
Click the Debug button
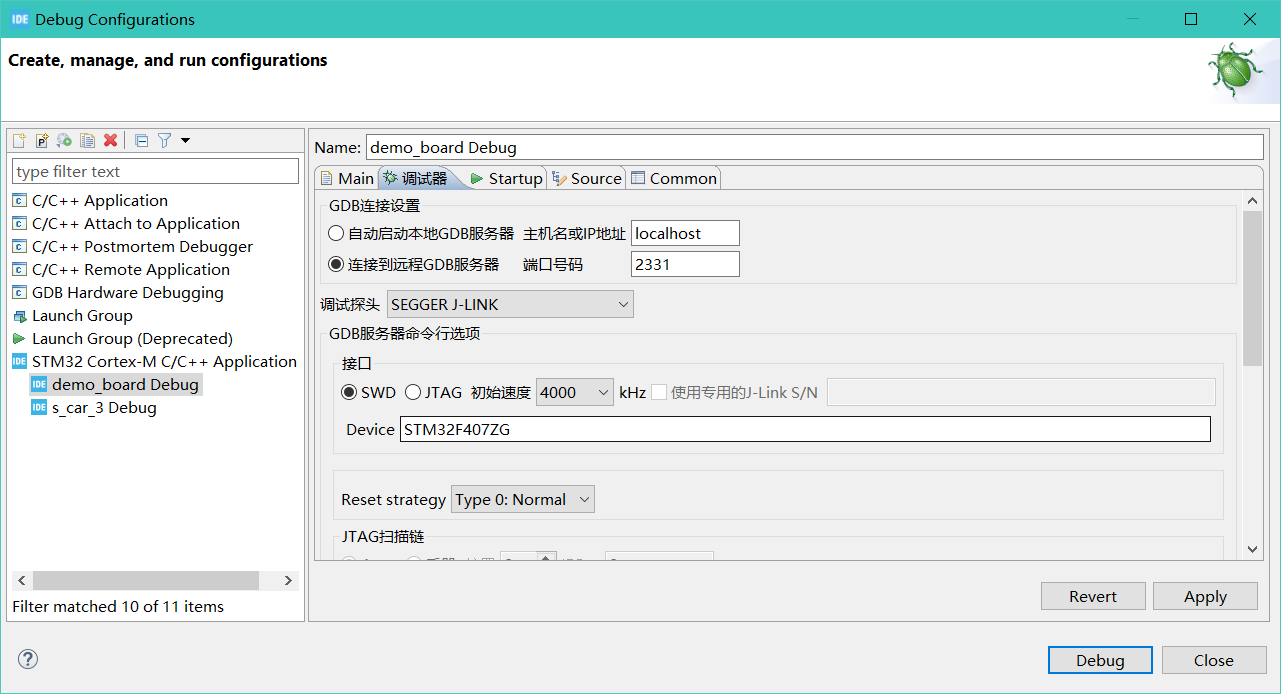click(x=1100, y=660)
